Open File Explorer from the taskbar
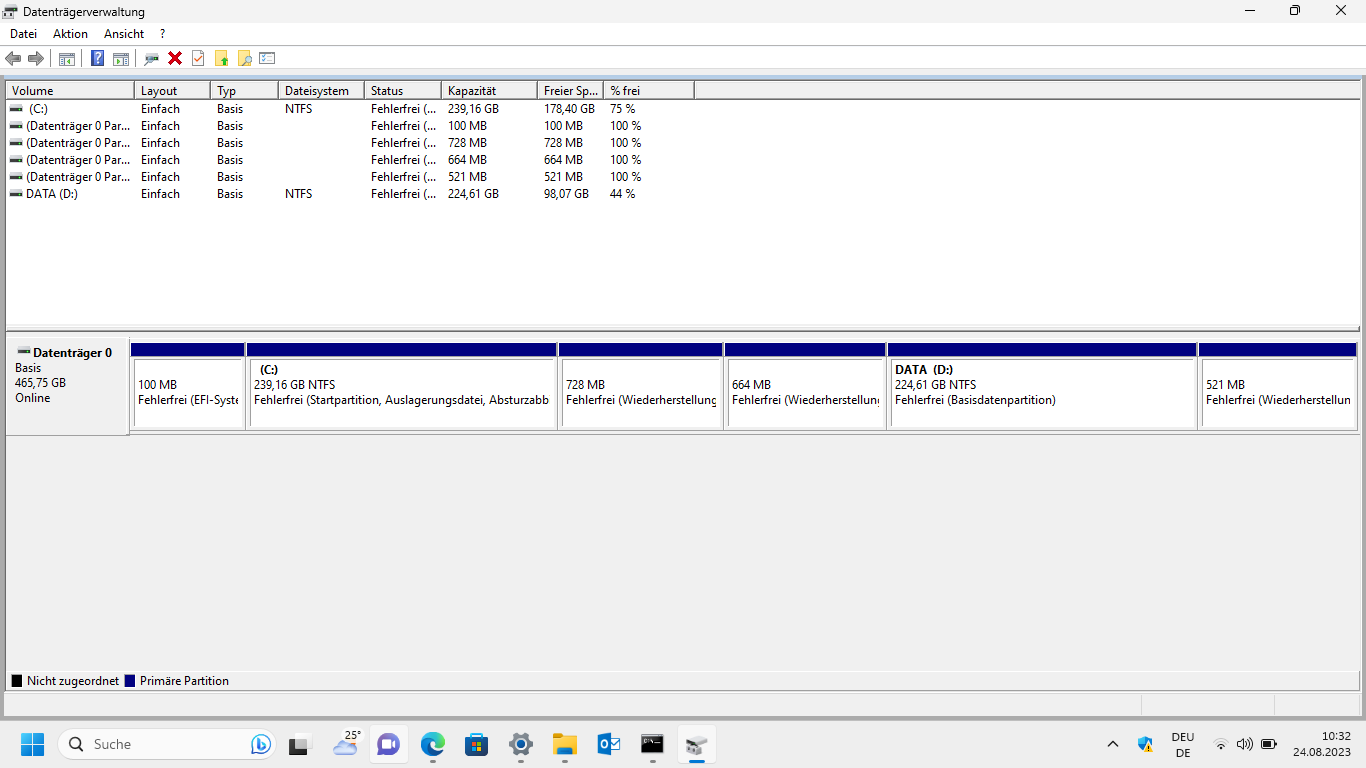 click(565, 744)
